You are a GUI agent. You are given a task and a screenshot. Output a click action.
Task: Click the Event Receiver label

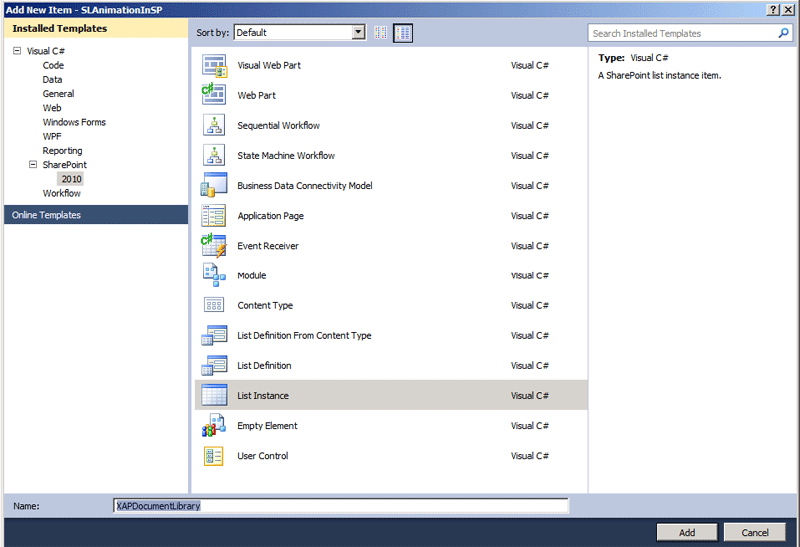[x=268, y=246]
